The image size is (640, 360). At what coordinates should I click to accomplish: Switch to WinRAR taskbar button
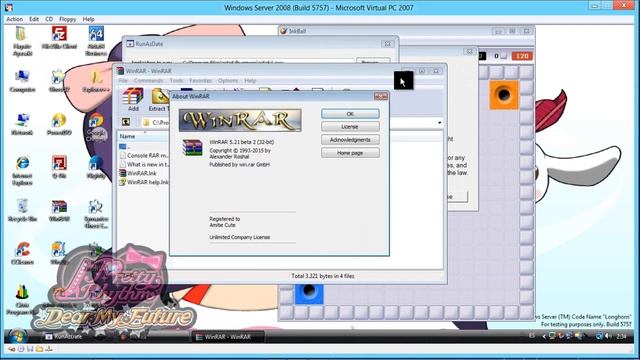tap(228, 337)
